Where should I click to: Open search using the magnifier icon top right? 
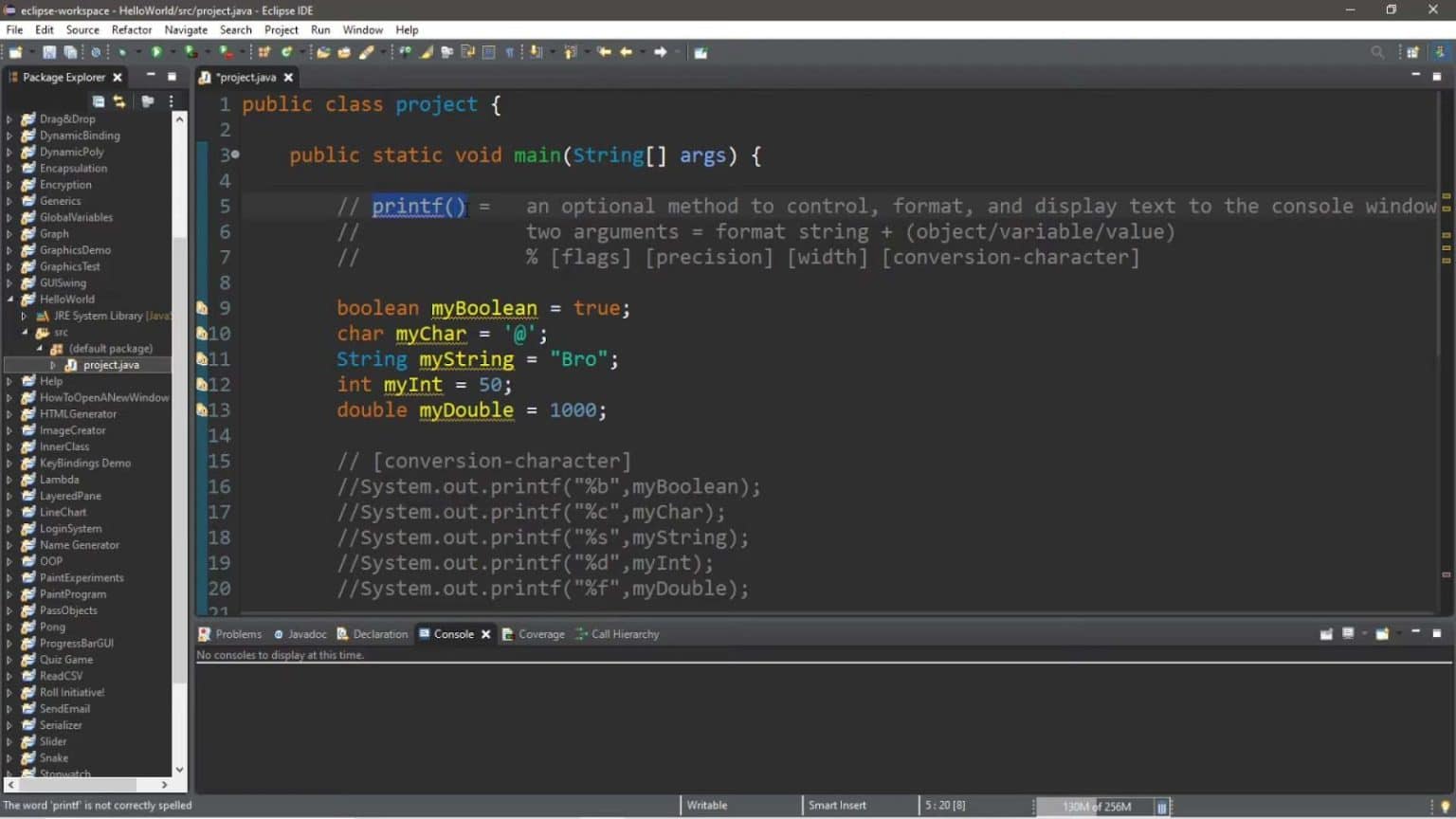coord(1376,52)
